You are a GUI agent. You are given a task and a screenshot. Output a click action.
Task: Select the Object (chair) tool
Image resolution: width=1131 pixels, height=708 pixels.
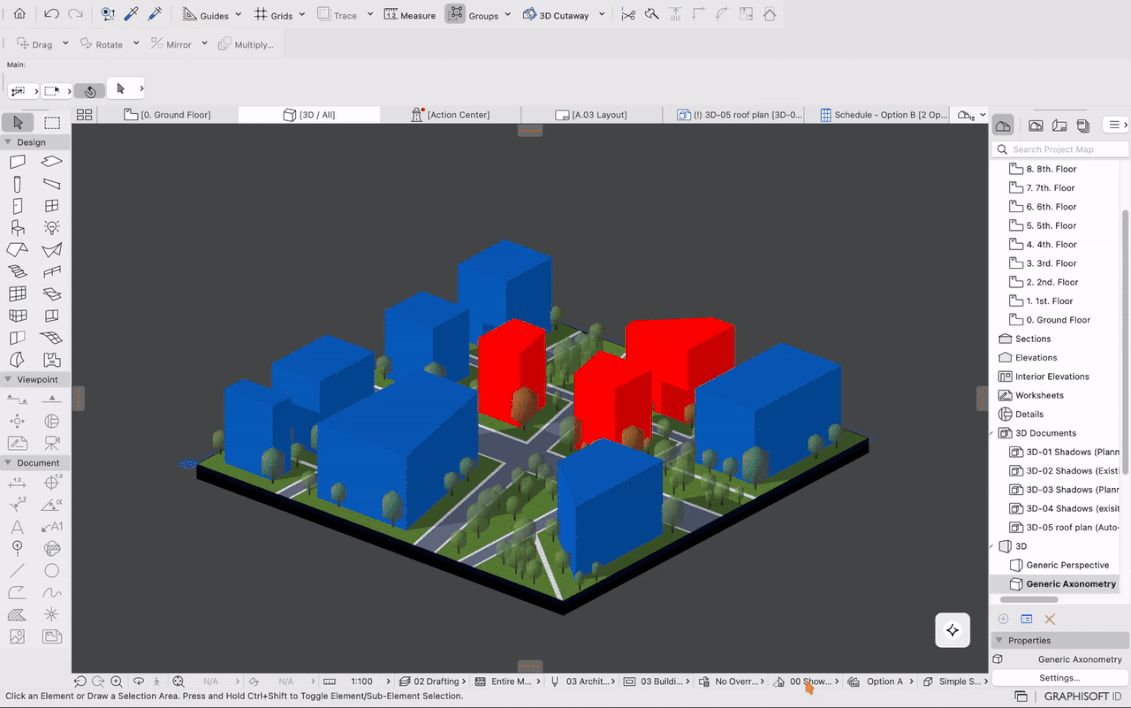coord(17,228)
